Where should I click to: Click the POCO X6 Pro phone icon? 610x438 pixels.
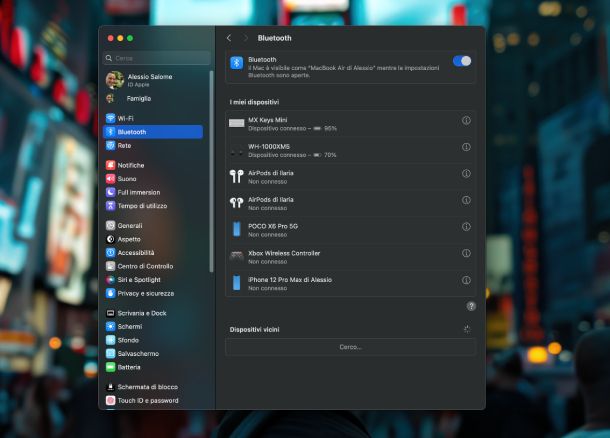(x=237, y=230)
